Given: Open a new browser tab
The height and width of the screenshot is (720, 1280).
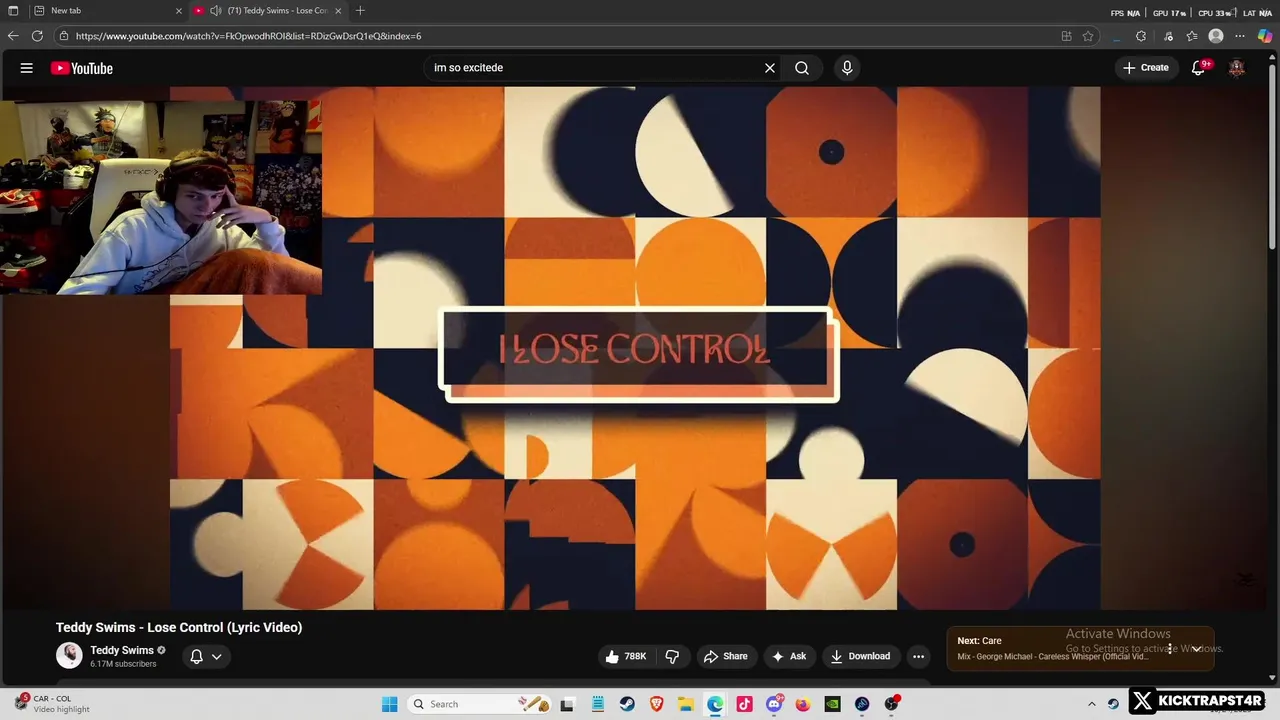Looking at the screenshot, I should tap(360, 11).
